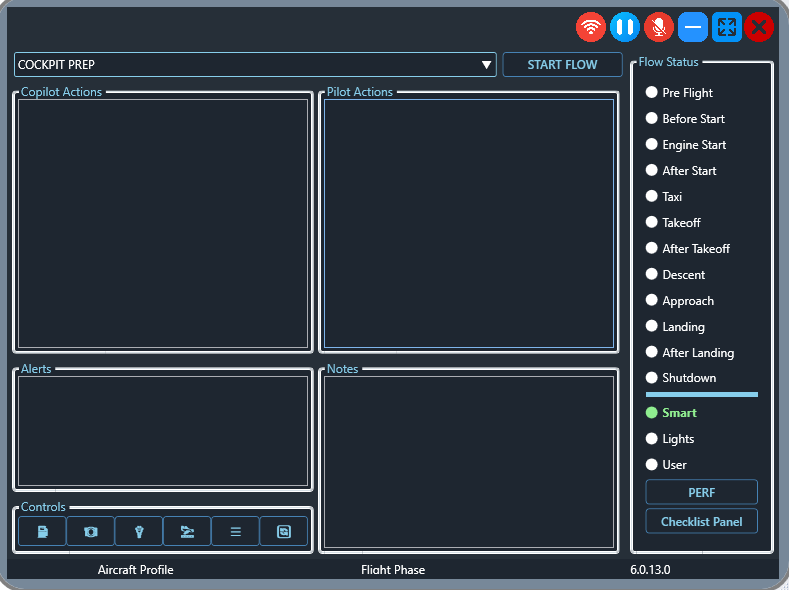Screen dimensions: 789x590
Task: Click the camera icon in Controls
Action: point(91,531)
